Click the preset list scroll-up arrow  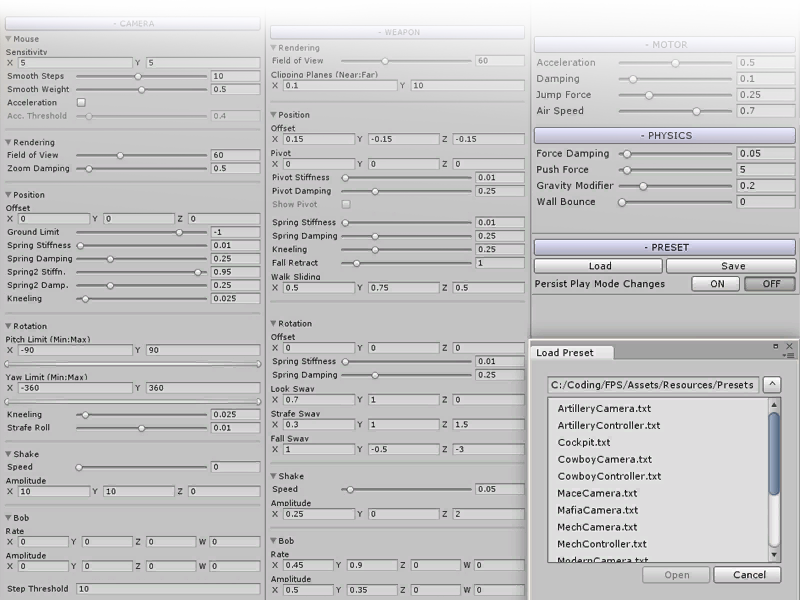click(774, 405)
